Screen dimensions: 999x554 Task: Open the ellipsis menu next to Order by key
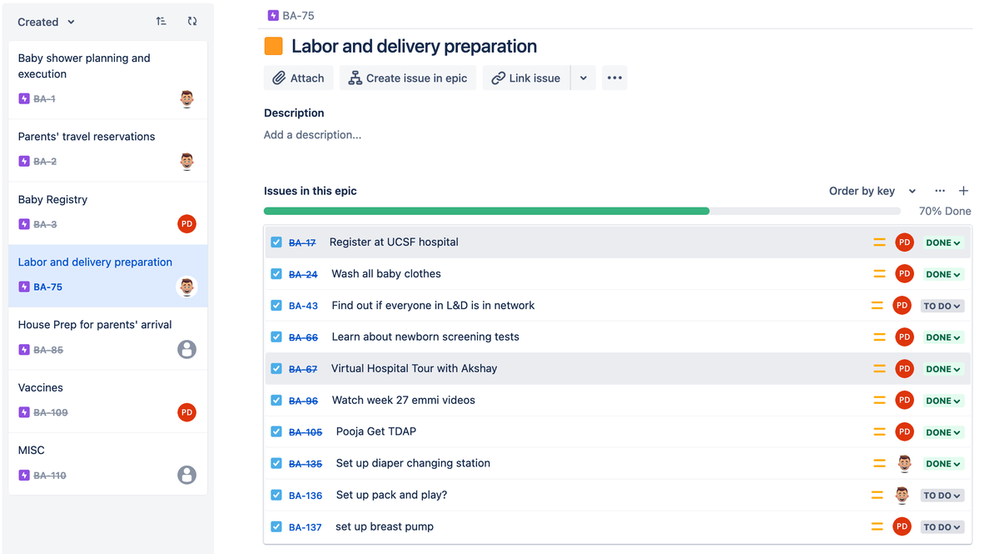click(940, 191)
